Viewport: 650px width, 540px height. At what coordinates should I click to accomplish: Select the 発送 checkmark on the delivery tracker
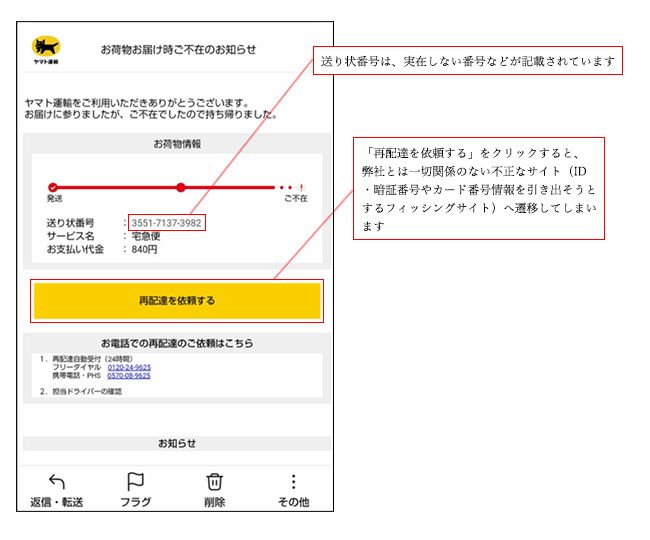[53, 187]
